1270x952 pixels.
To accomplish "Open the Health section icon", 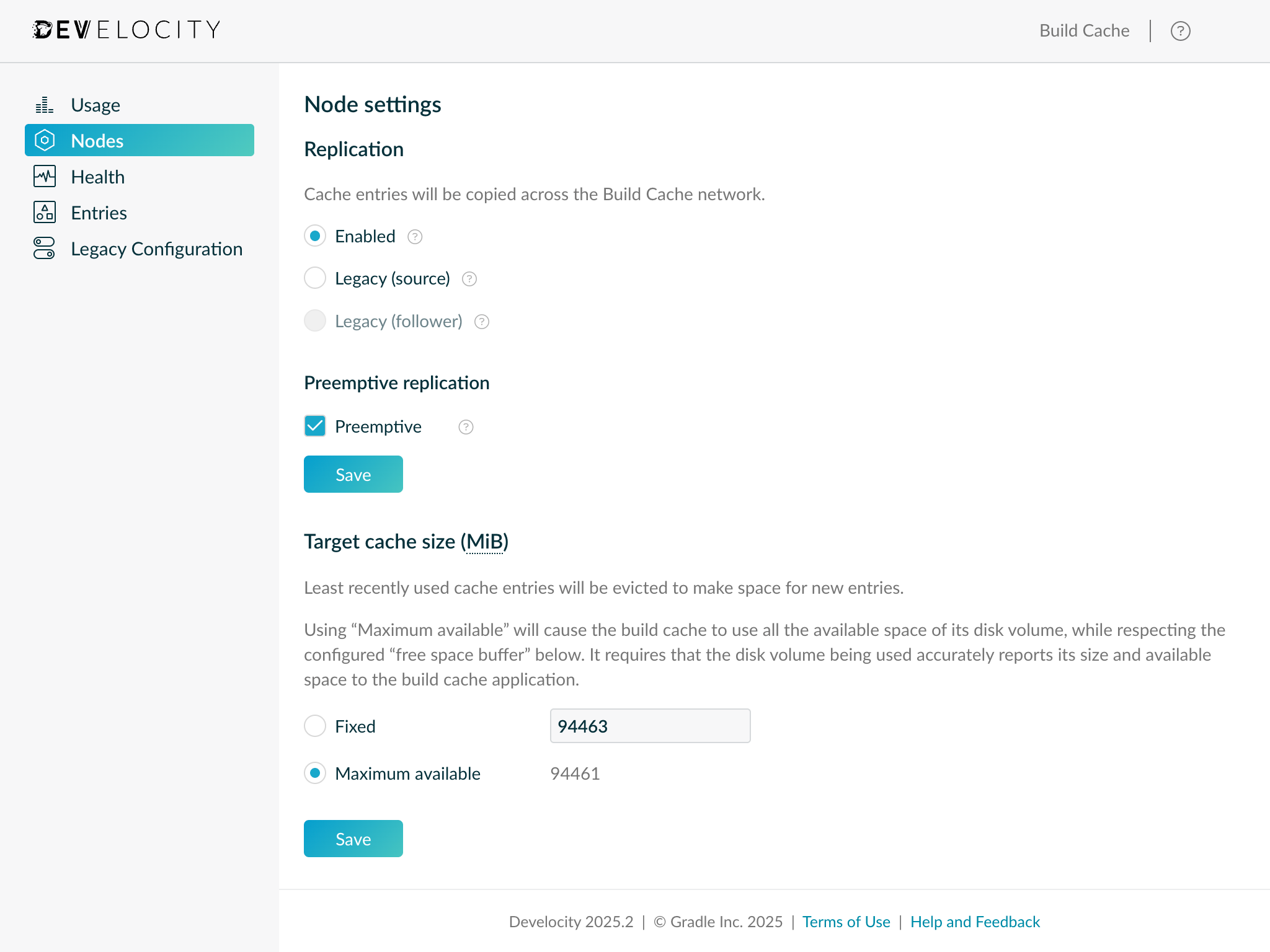I will coord(44,176).
